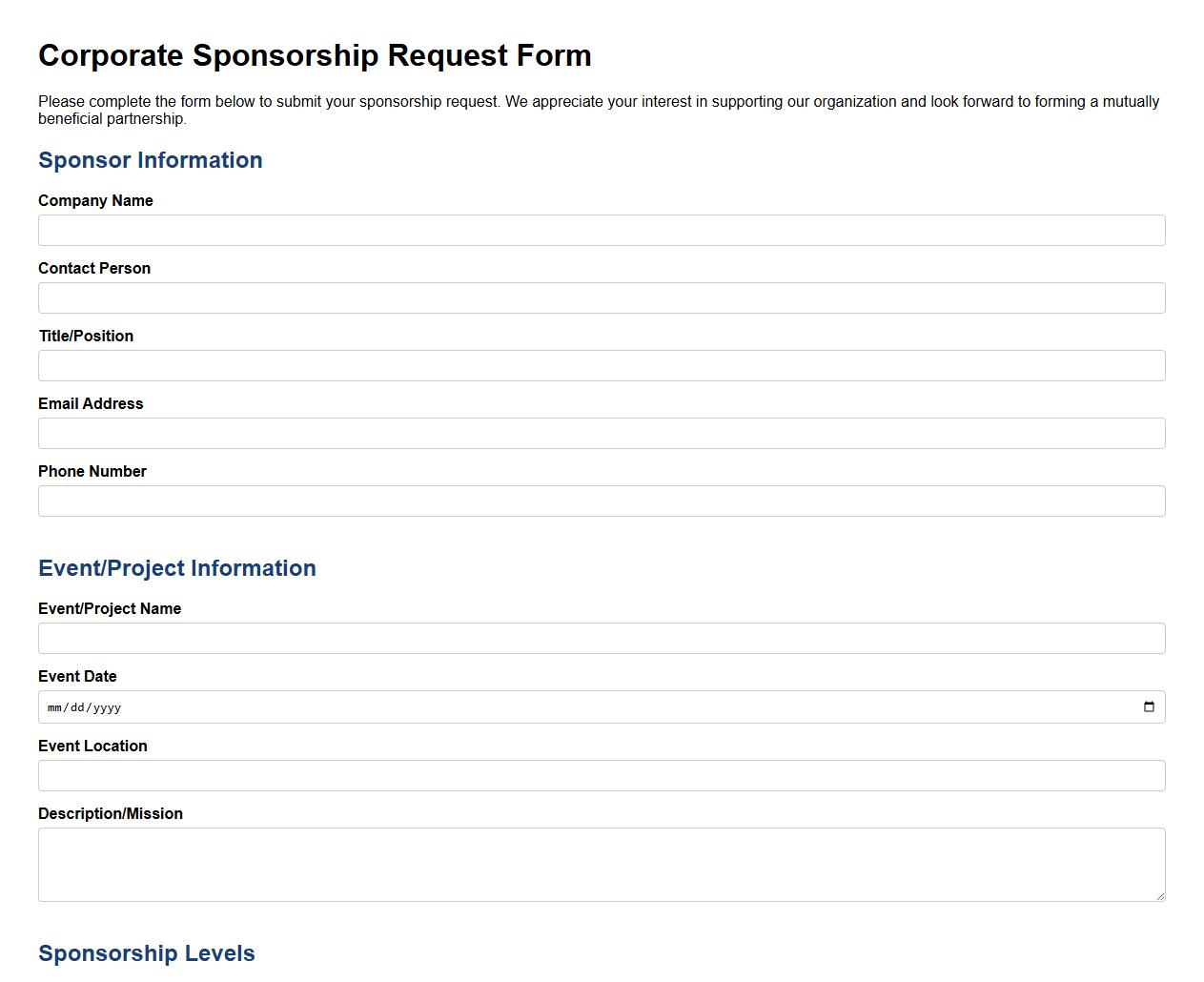Click the Event/Project Name input field
This screenshot has height=982, width=1204.
[601, 638]
